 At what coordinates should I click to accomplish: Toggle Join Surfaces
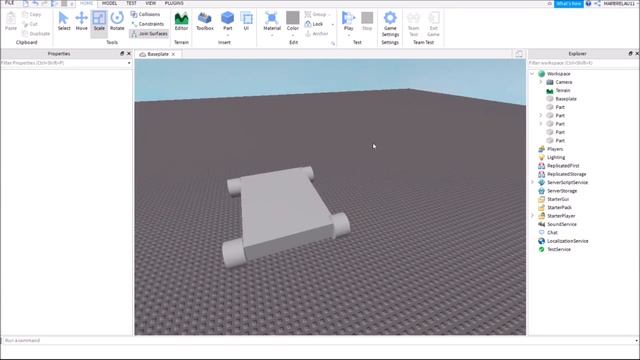point(149,33)
